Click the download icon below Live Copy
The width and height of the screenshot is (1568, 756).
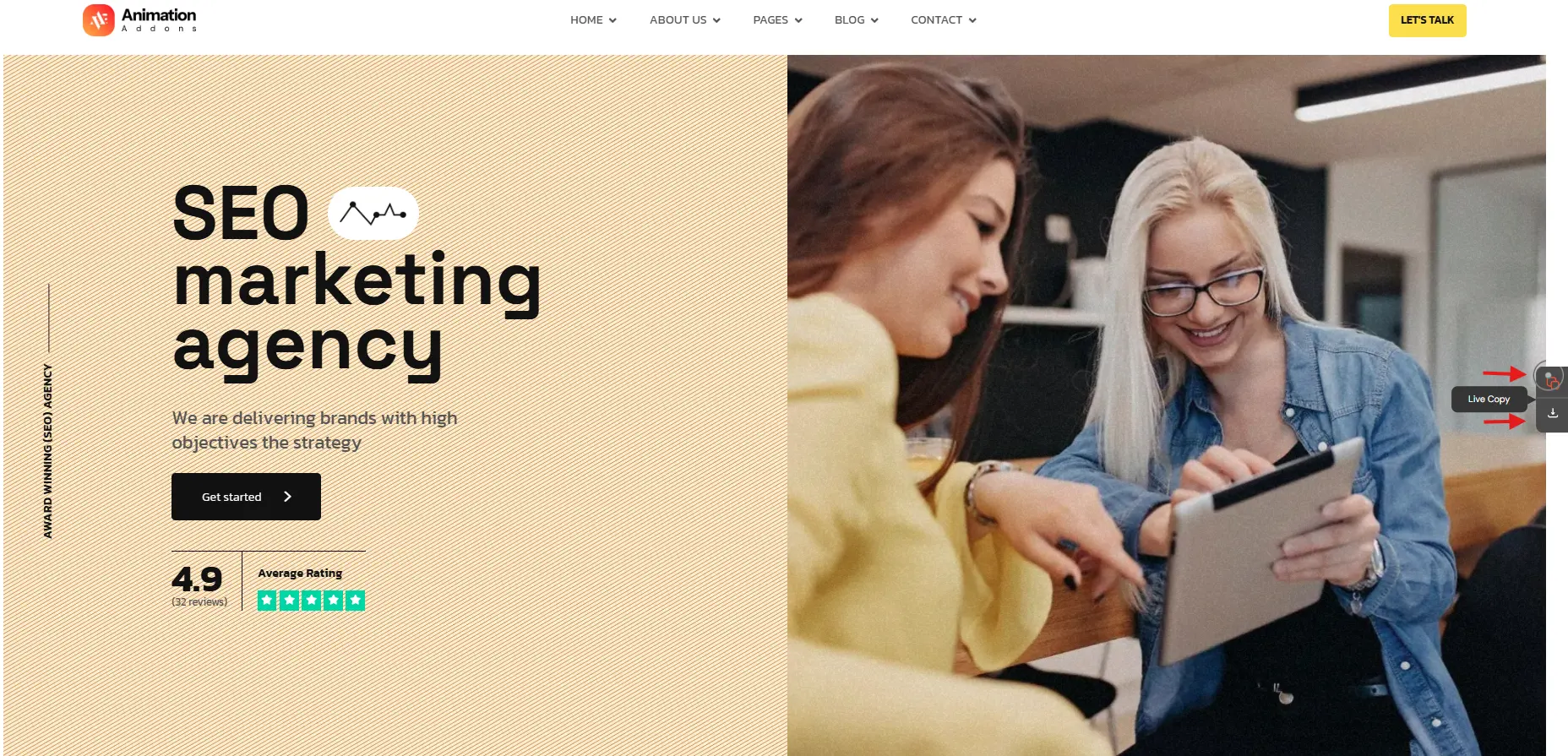click(x=1553, y=413)
